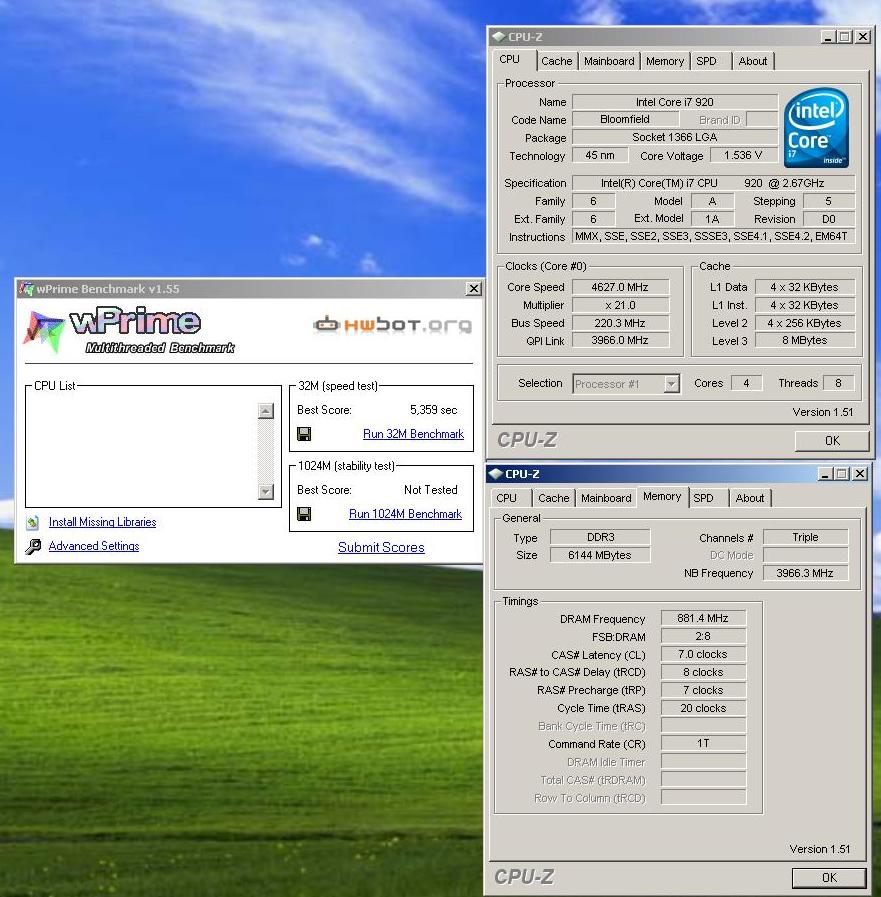Click the Code Name Bloomfield field
This screenshot has height=897, width=881.
[625, 120]
